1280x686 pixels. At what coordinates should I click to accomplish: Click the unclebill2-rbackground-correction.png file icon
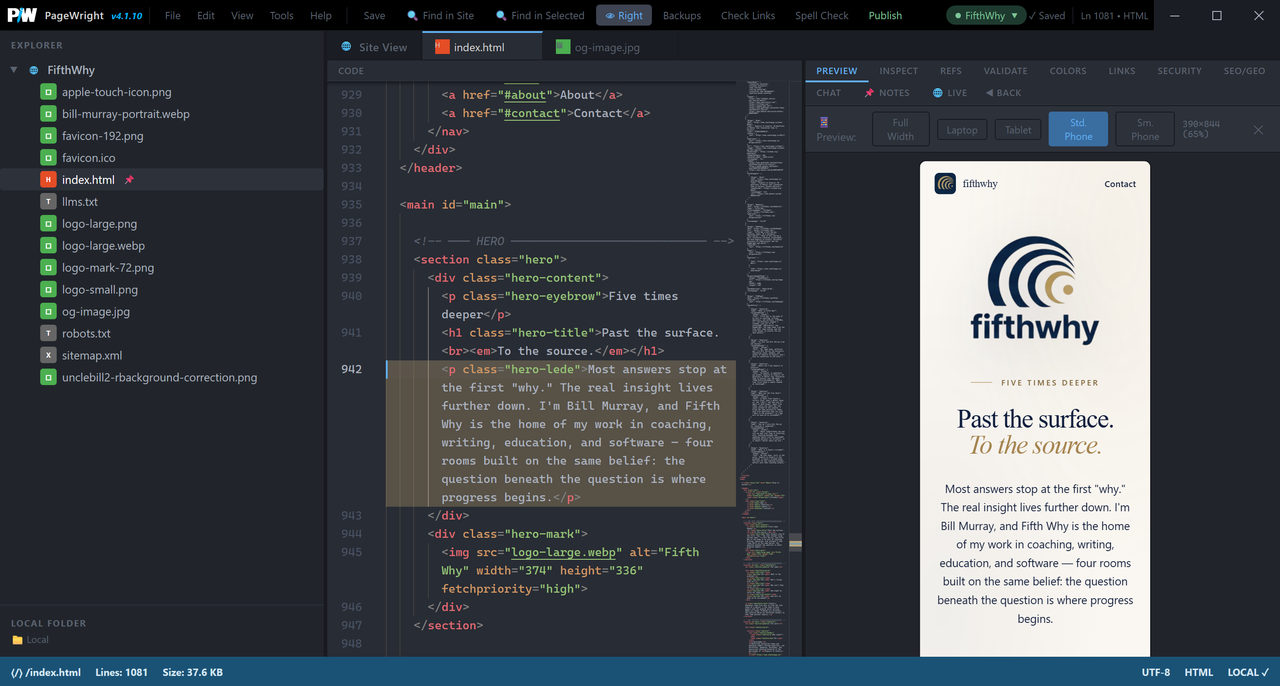click(48, 378)
